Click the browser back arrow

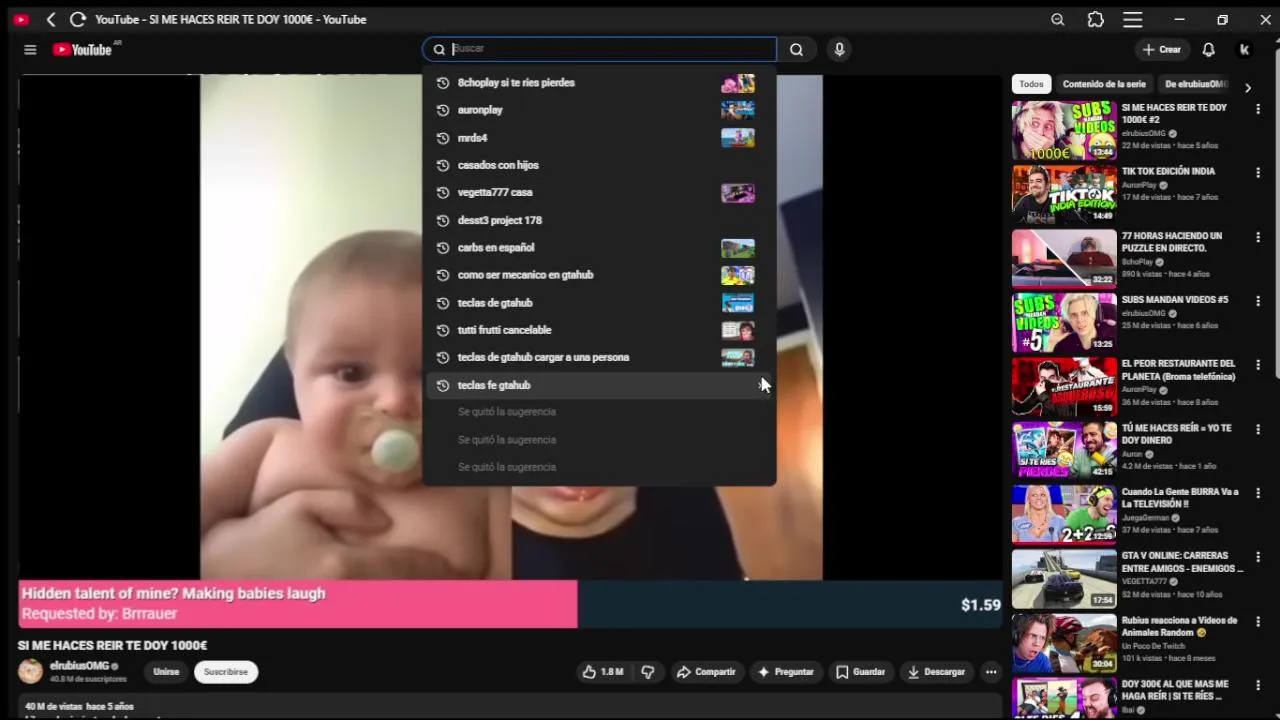(x=51, y=19)
